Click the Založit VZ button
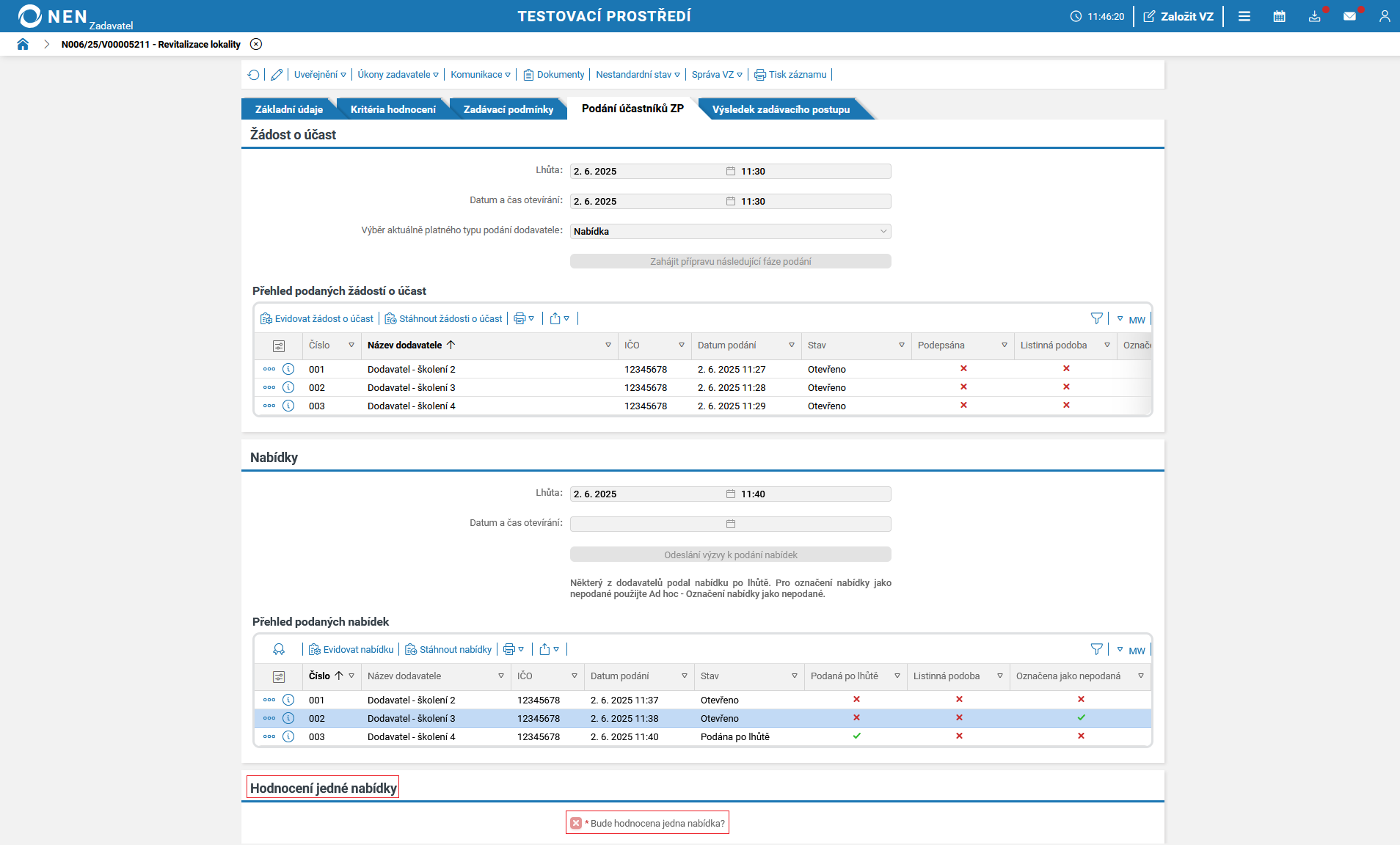The image size is (1400, 845). pos(1178,16)
